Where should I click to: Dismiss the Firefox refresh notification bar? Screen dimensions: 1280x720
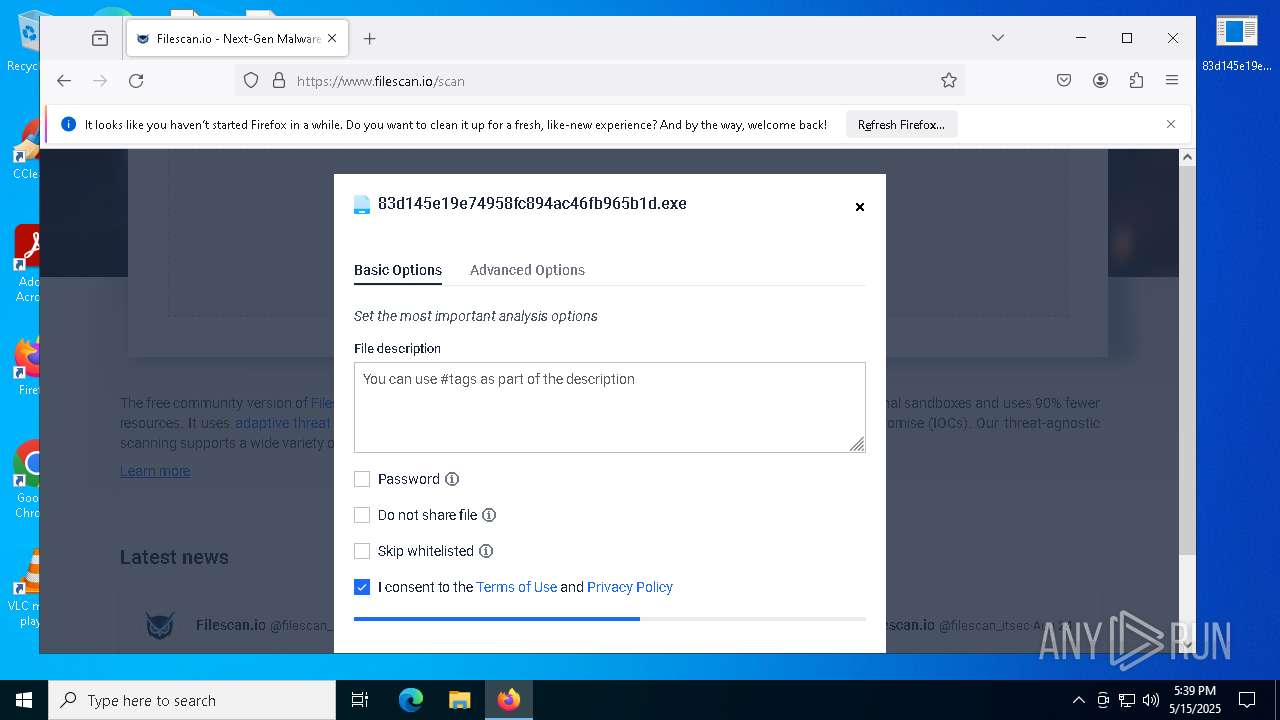1171,124
